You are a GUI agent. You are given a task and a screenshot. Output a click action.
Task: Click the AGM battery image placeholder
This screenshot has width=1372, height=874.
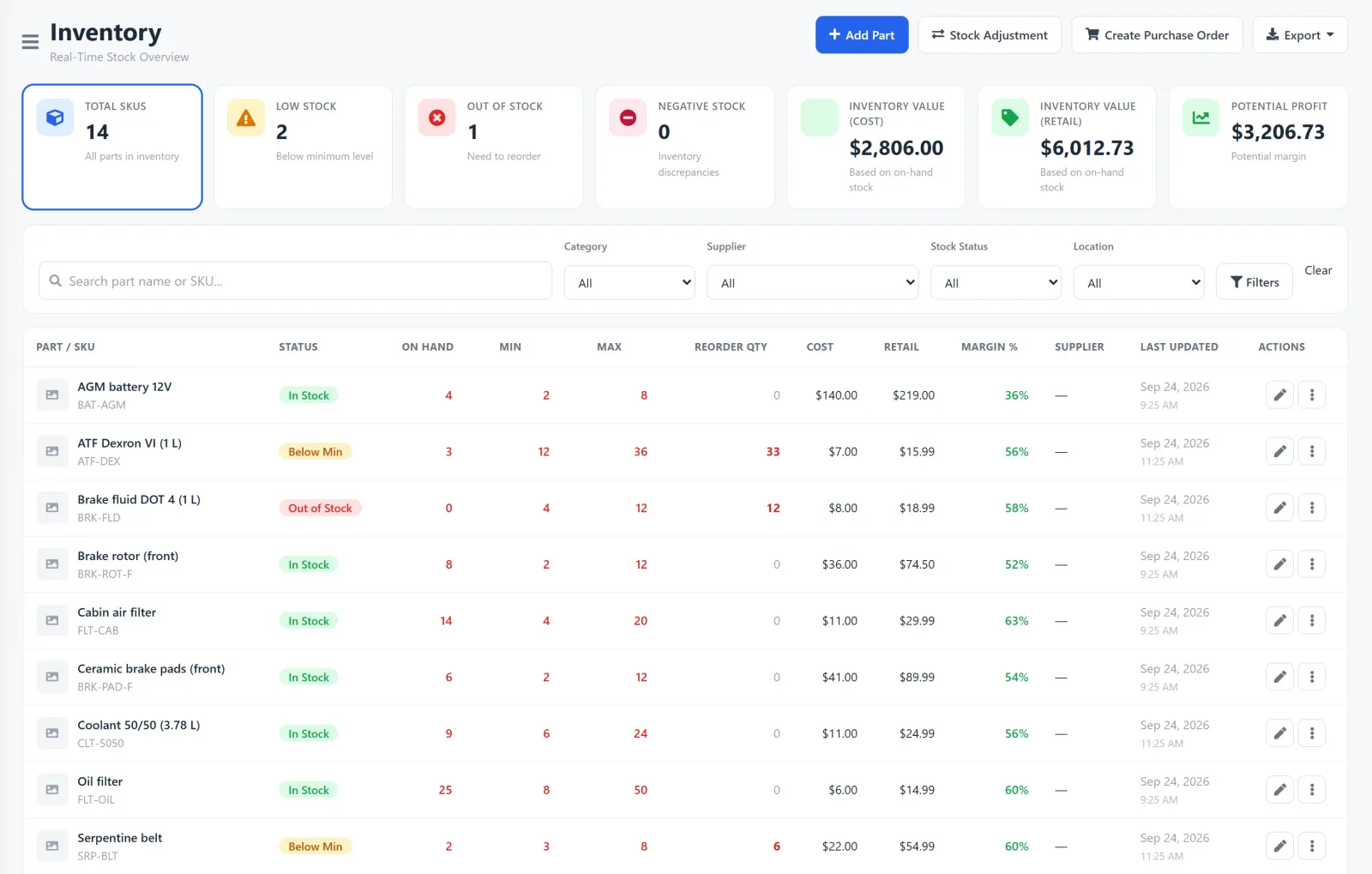[52, 395]
